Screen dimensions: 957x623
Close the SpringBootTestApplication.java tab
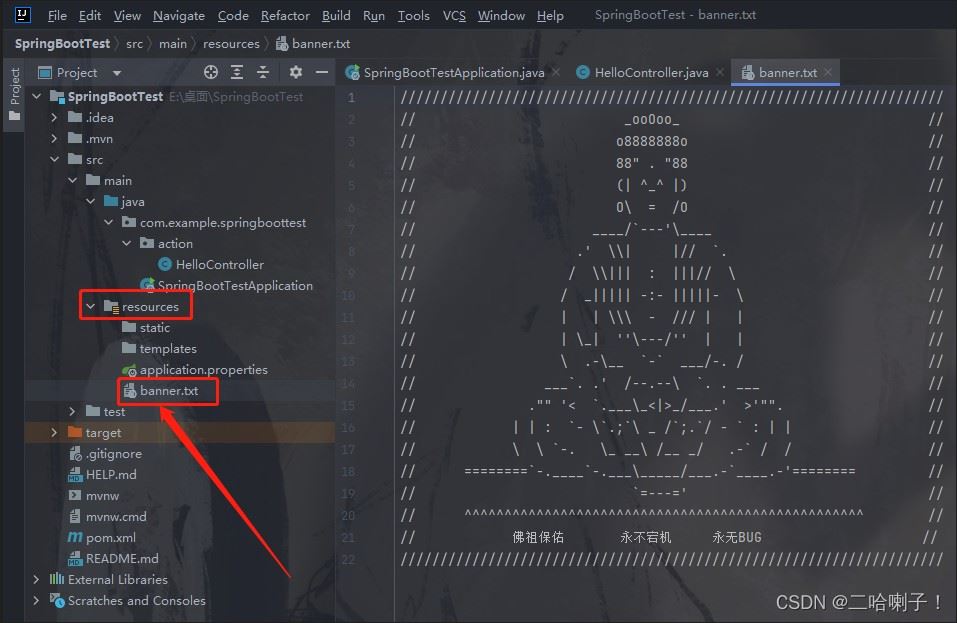click(556, 73)
